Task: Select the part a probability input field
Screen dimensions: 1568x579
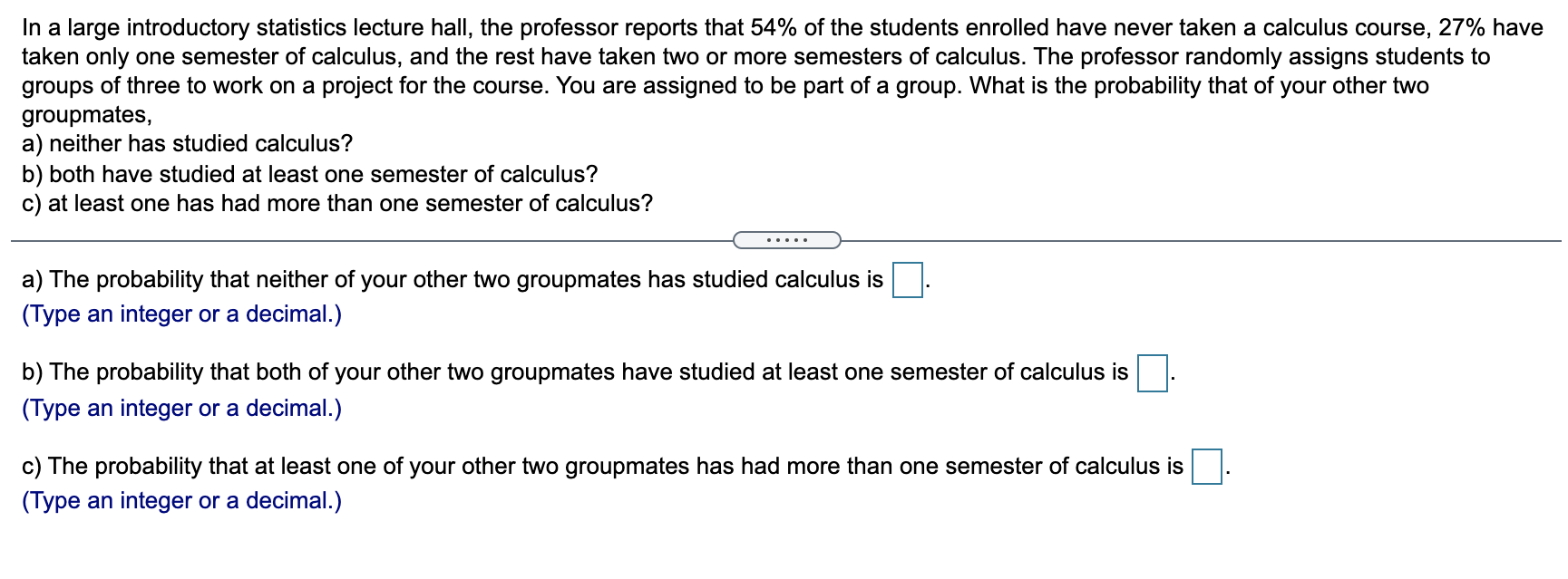Action: tap(907, 279)
